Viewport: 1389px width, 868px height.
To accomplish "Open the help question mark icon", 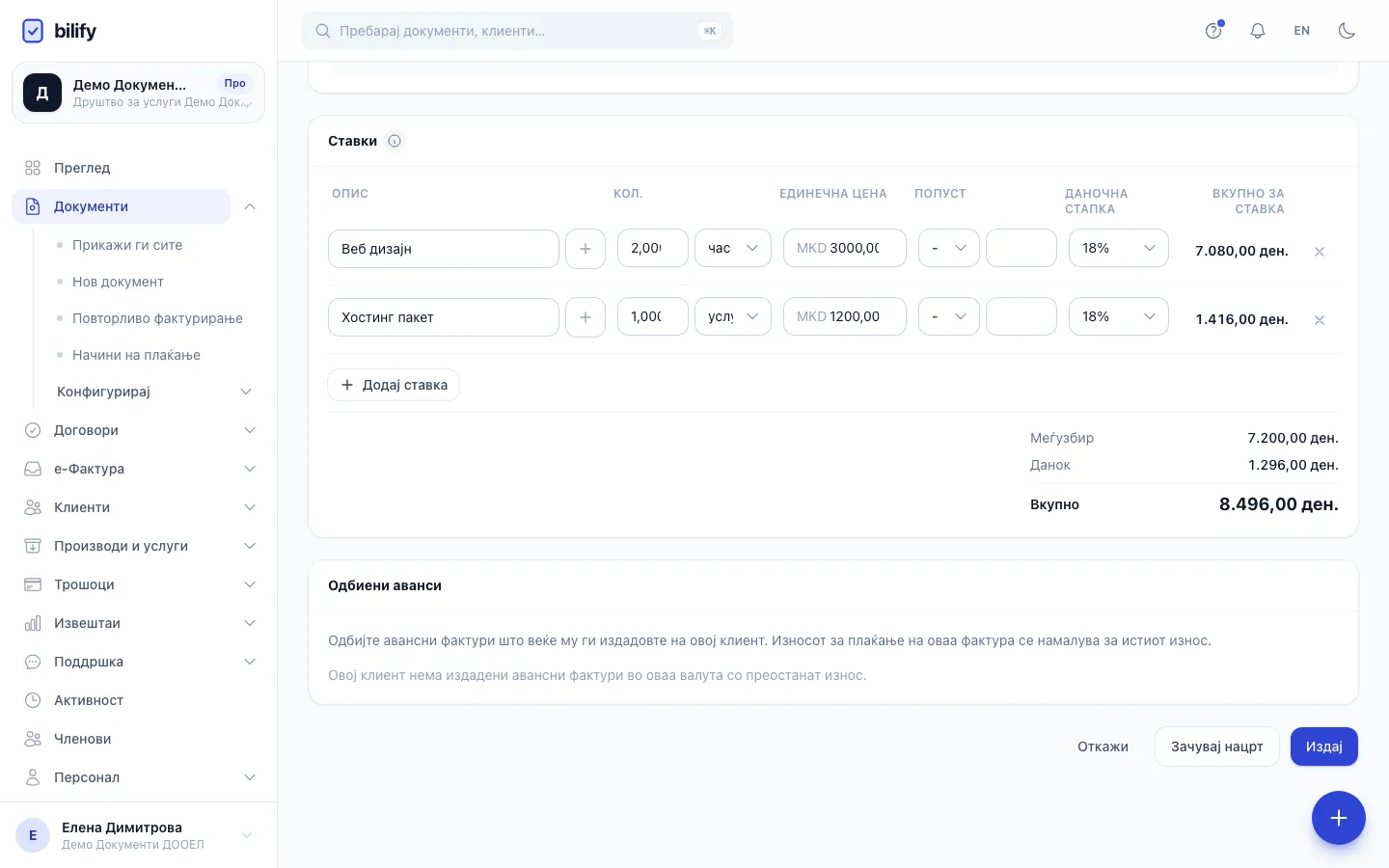I will click(1213, 31).
